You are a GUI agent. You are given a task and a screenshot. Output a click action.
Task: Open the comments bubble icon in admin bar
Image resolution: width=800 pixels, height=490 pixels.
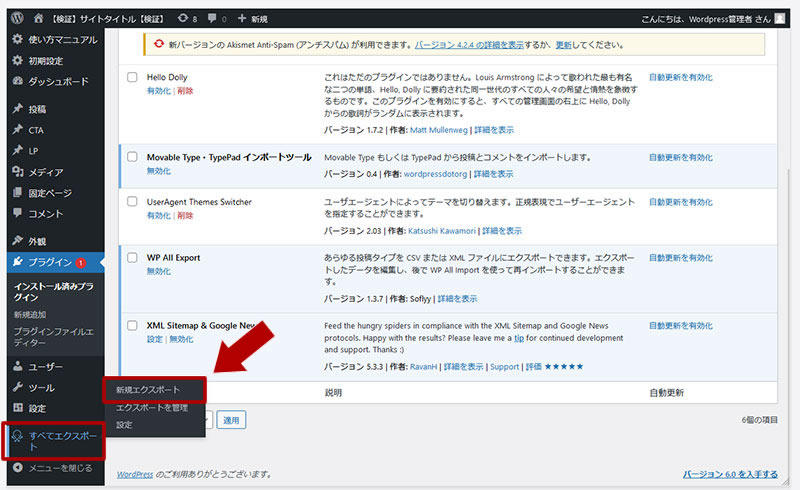tap(212, 18)
